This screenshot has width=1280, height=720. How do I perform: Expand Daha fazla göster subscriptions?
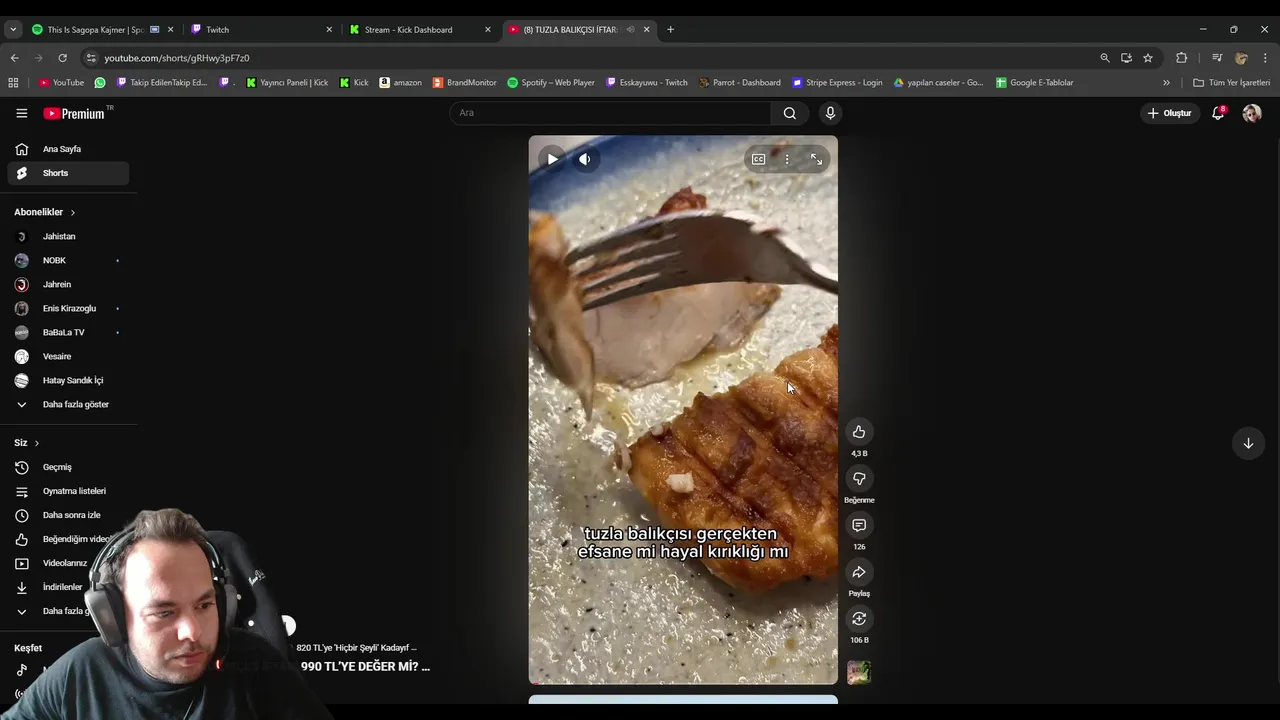68,404
